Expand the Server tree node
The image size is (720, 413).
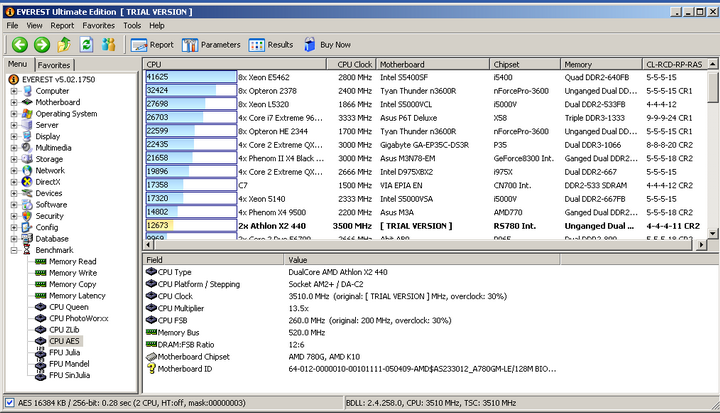coord(14,125)
